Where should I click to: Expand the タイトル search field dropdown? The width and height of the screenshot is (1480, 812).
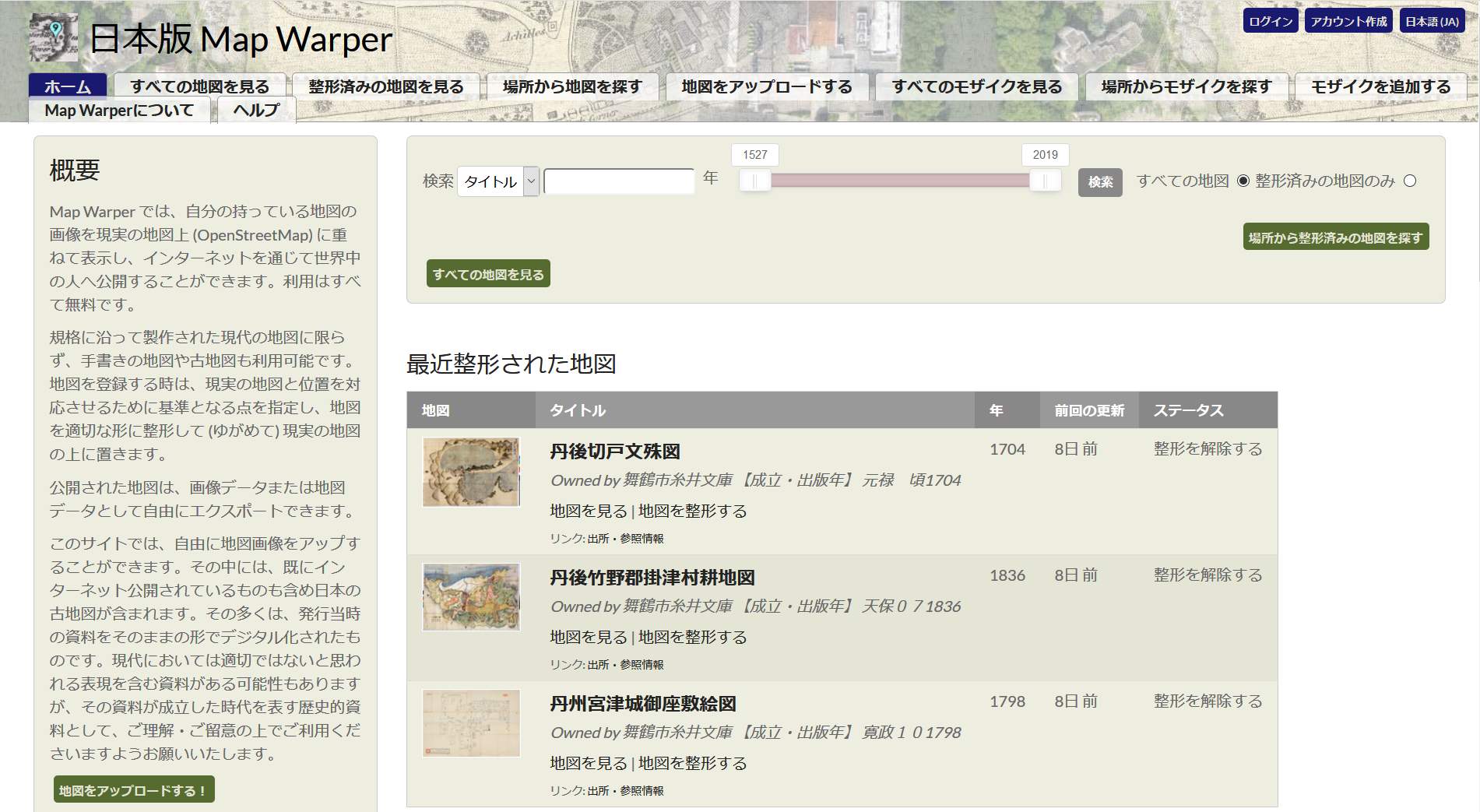[x=498, y=181]
